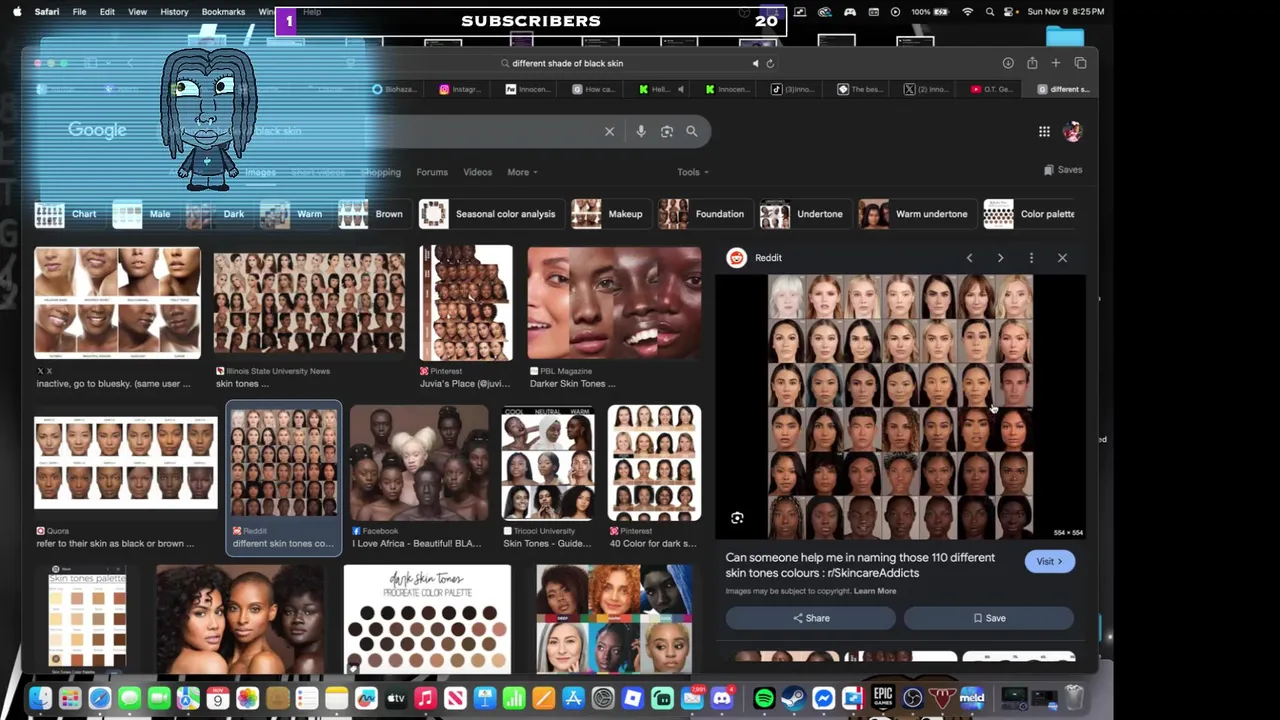This screenshot has width=1280, height=720.
Task: Open dark skin tones Procreate palette image
Action: pyautogui.click(x=427, y=619)
